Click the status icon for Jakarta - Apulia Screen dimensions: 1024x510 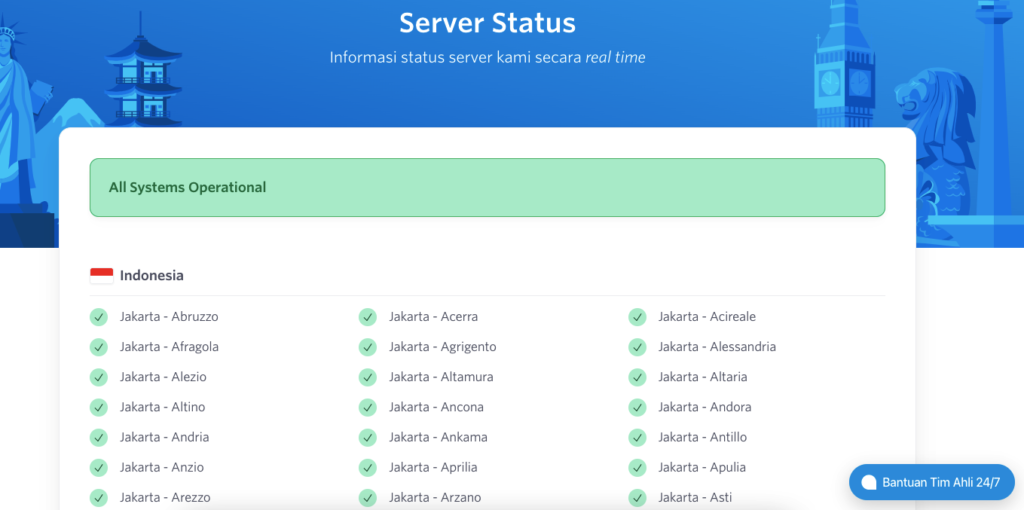637,467
